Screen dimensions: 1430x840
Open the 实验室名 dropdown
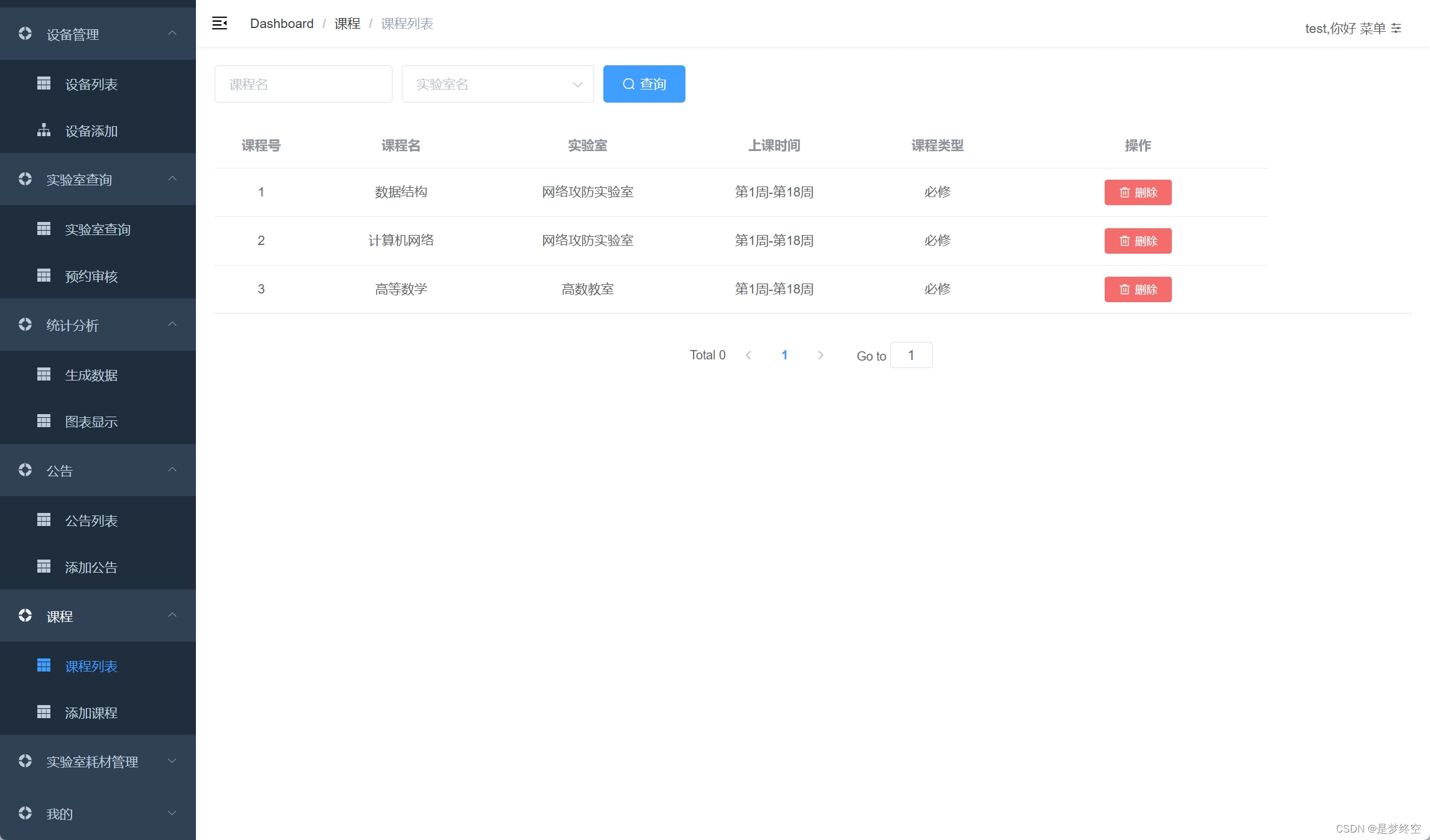498,84
